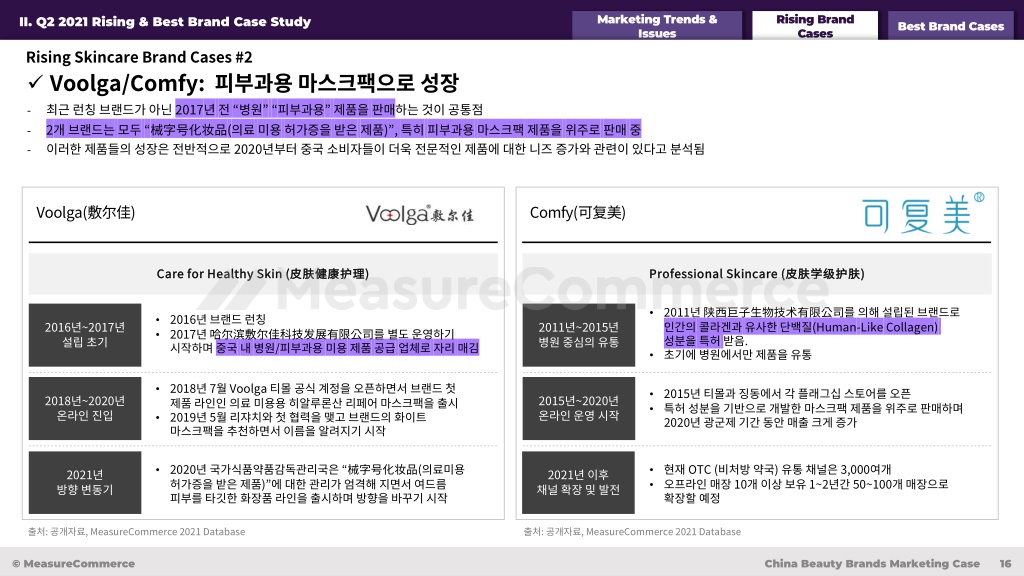
Task: Click the 2021년 방향 변동기 box
Action: click(x=85, y=482)
